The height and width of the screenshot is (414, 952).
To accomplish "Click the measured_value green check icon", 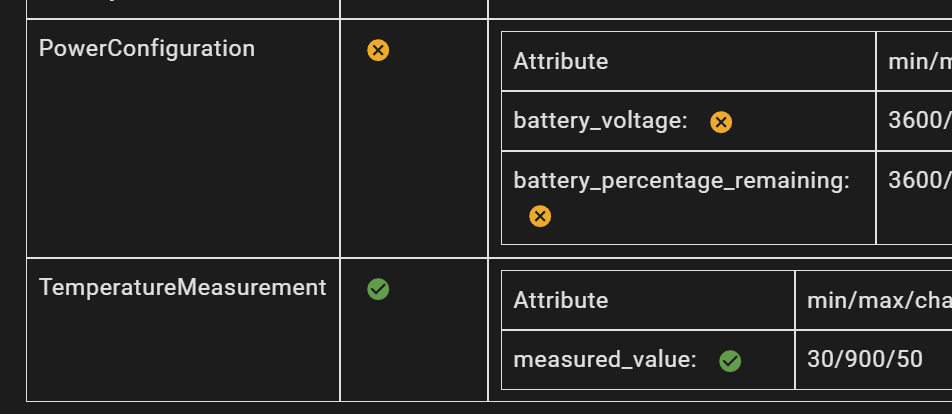I will (x=730, y=361).
